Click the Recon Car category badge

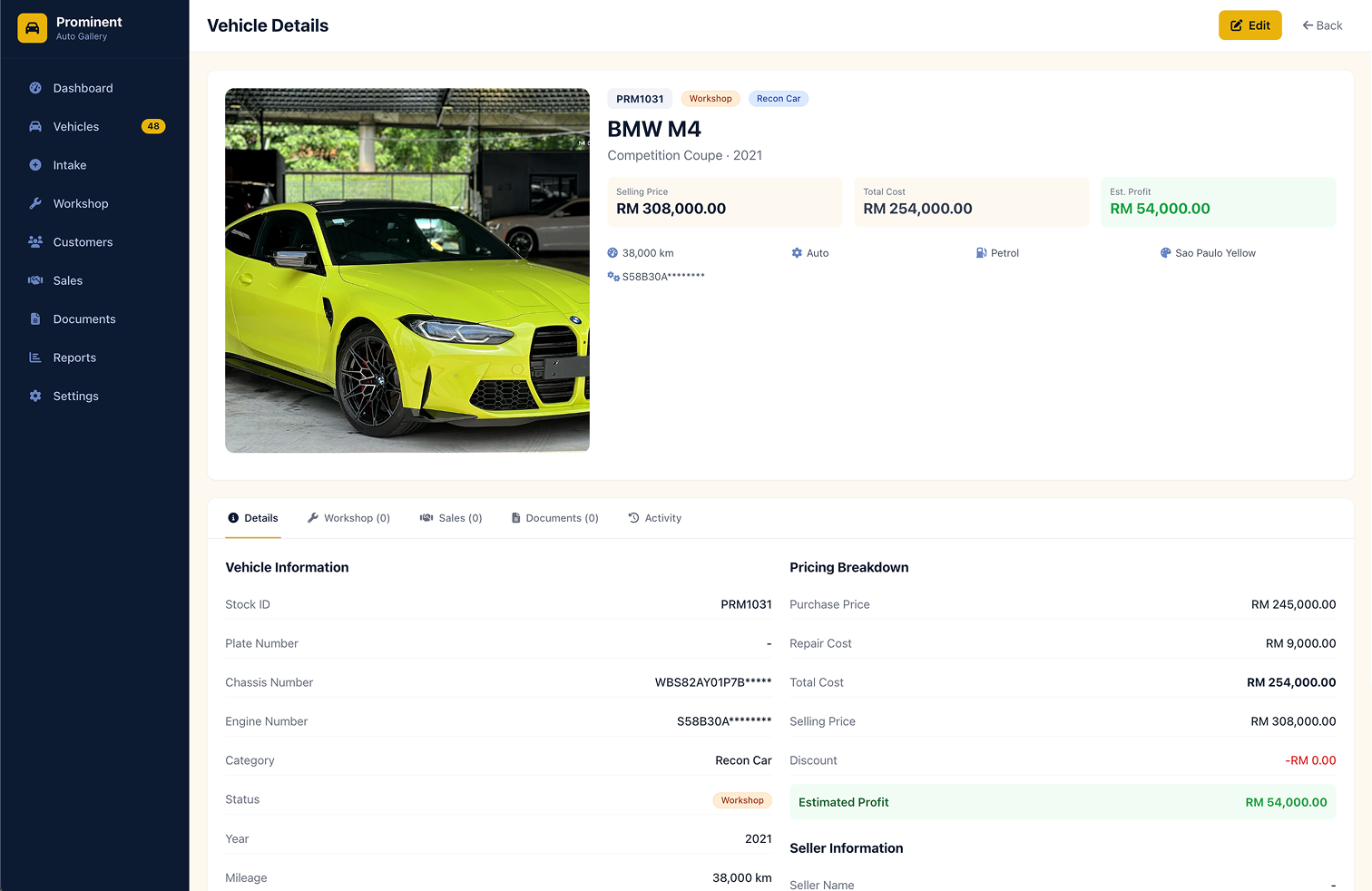pyautogui.click(x=779, y=99)
